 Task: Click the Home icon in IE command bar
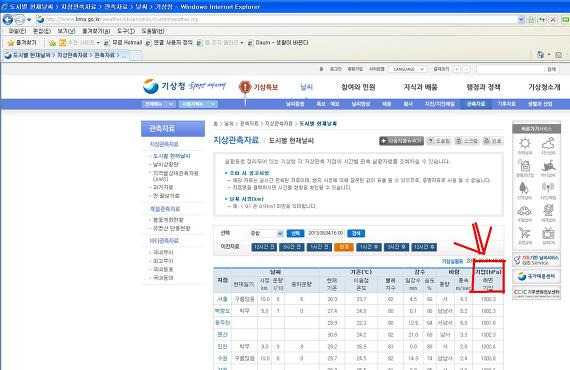(541, 55)
